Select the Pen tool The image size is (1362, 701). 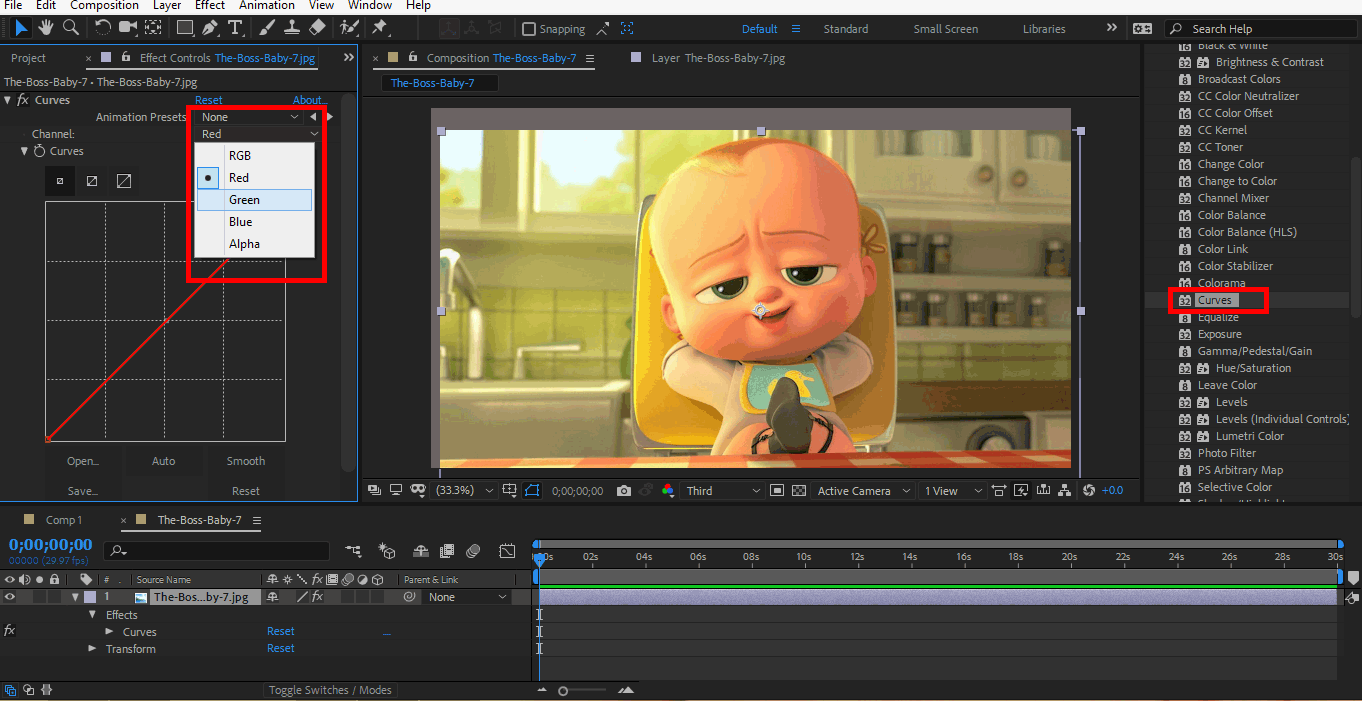point(210,28)
